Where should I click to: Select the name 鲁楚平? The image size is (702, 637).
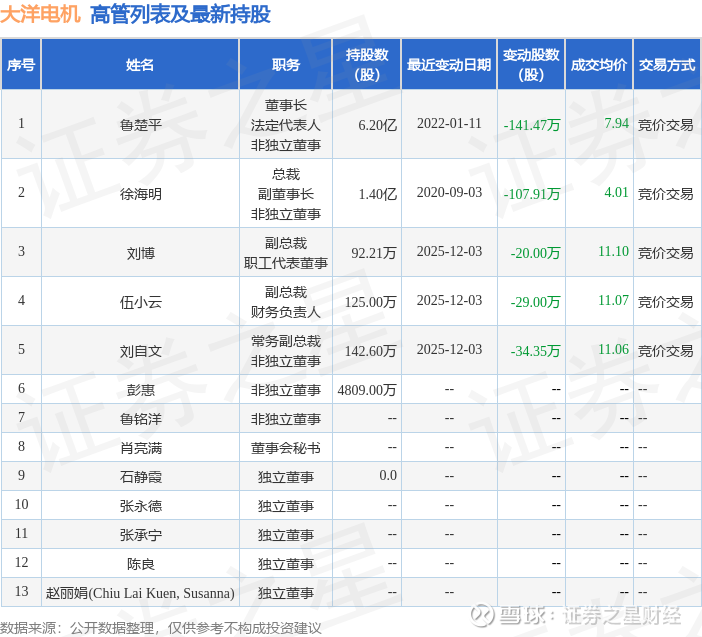[x=141, y=125]
